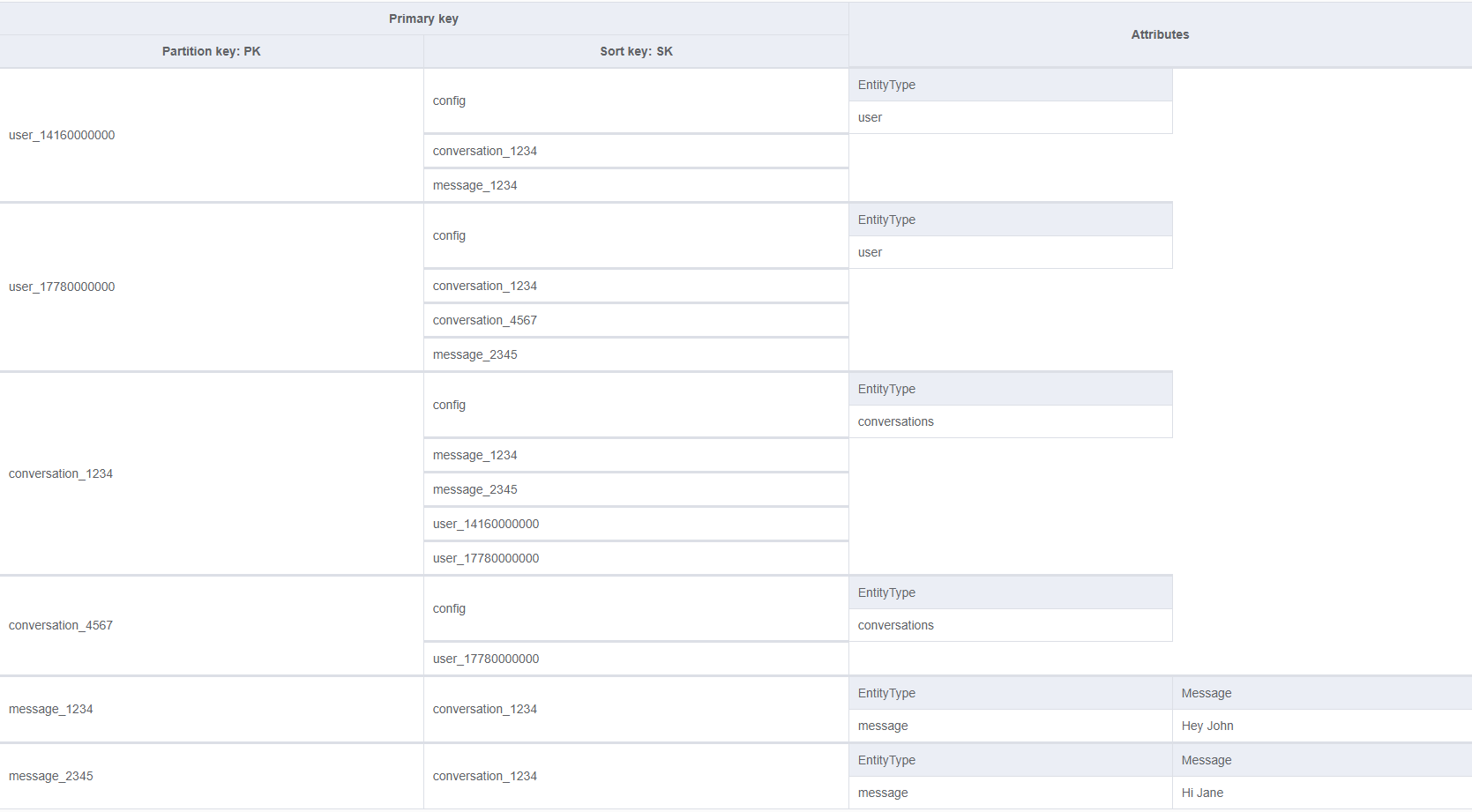This screenshot has height=812, width=1472.
Task: Click message_1234 sort key under user_14160000000
Action: [x=636, y=185]
